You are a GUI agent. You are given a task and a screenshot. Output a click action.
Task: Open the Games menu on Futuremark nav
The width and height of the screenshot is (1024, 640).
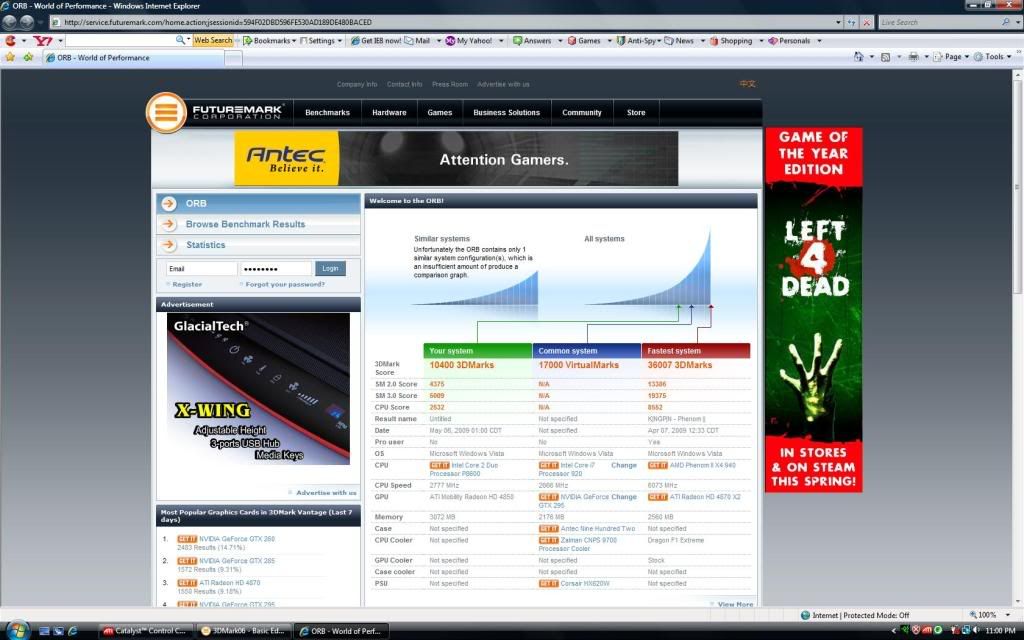pos(440,112)
